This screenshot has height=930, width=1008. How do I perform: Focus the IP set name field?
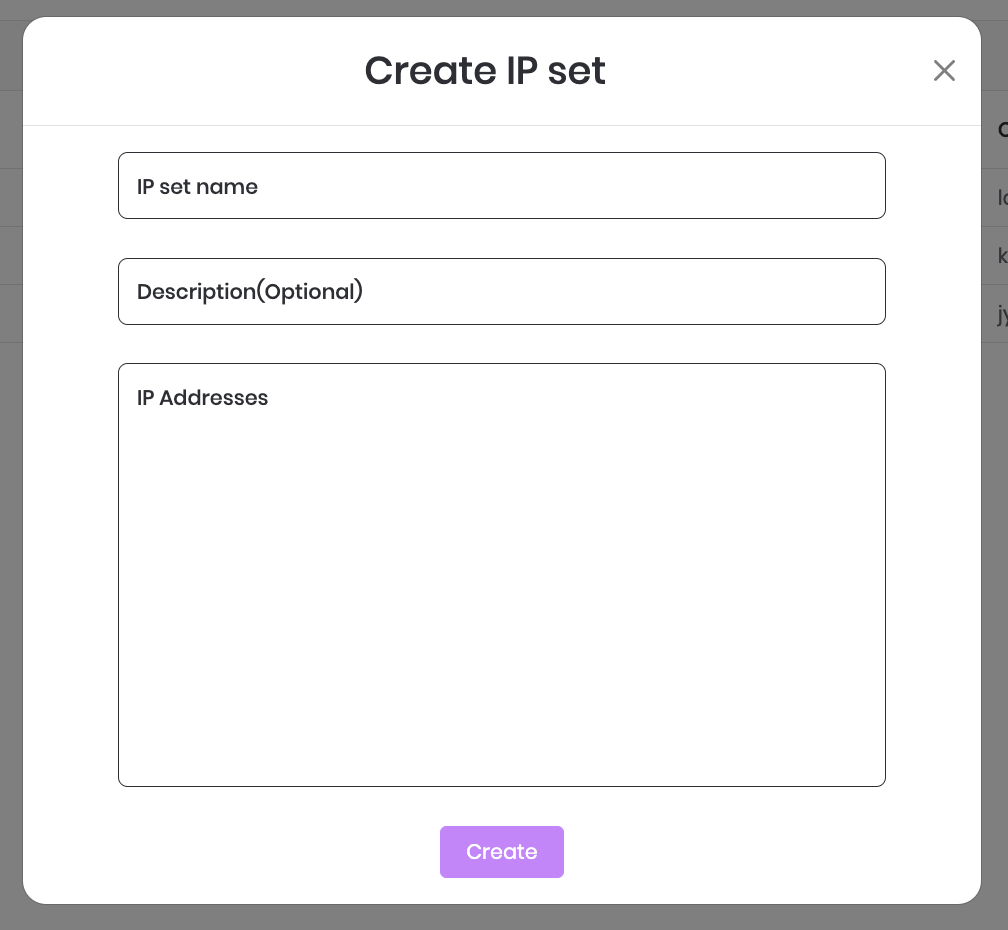pyautogui.click(x=501, y=186)
